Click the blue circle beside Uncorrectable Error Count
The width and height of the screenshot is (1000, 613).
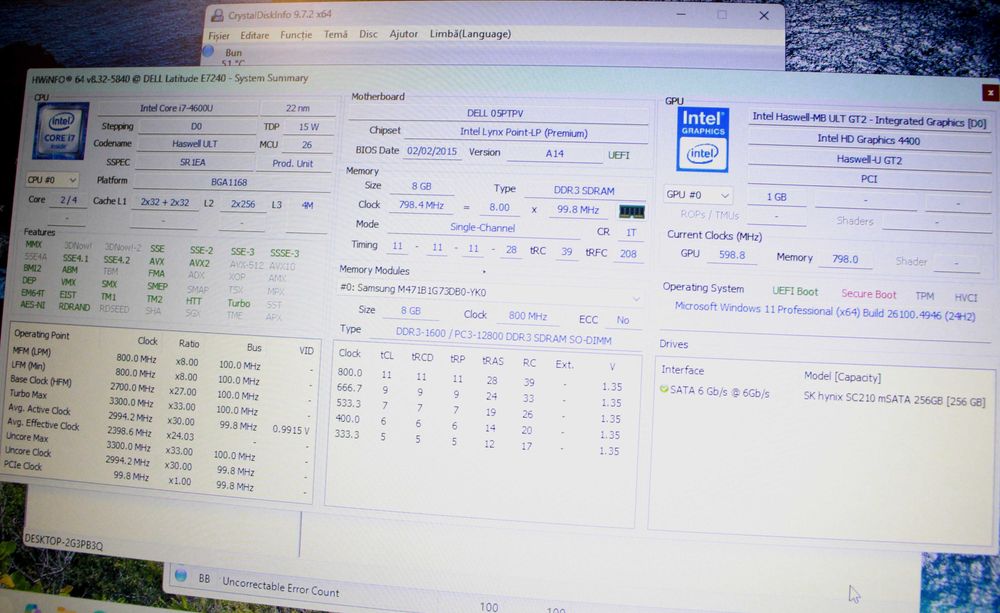point(181,575)
